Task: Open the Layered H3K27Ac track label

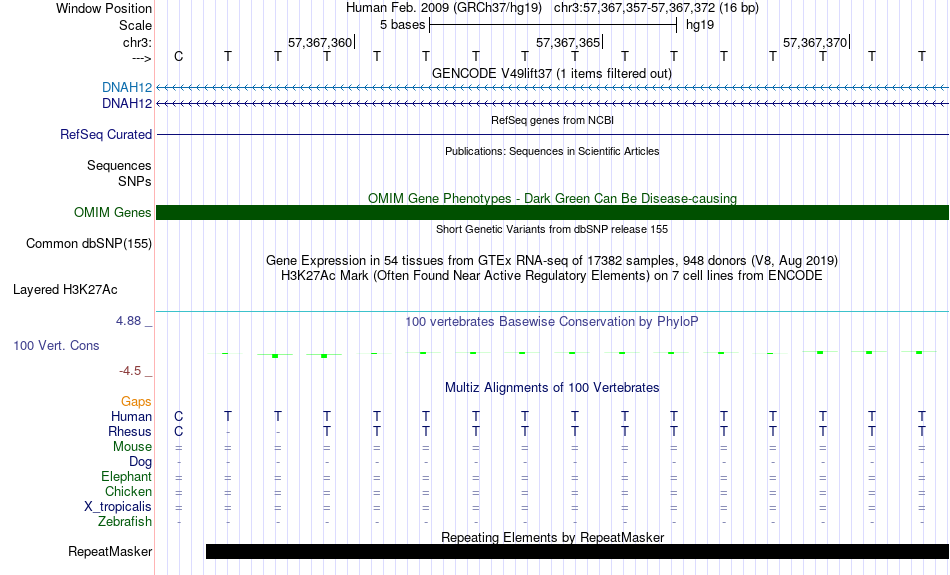Action: (x=65, y=290)
